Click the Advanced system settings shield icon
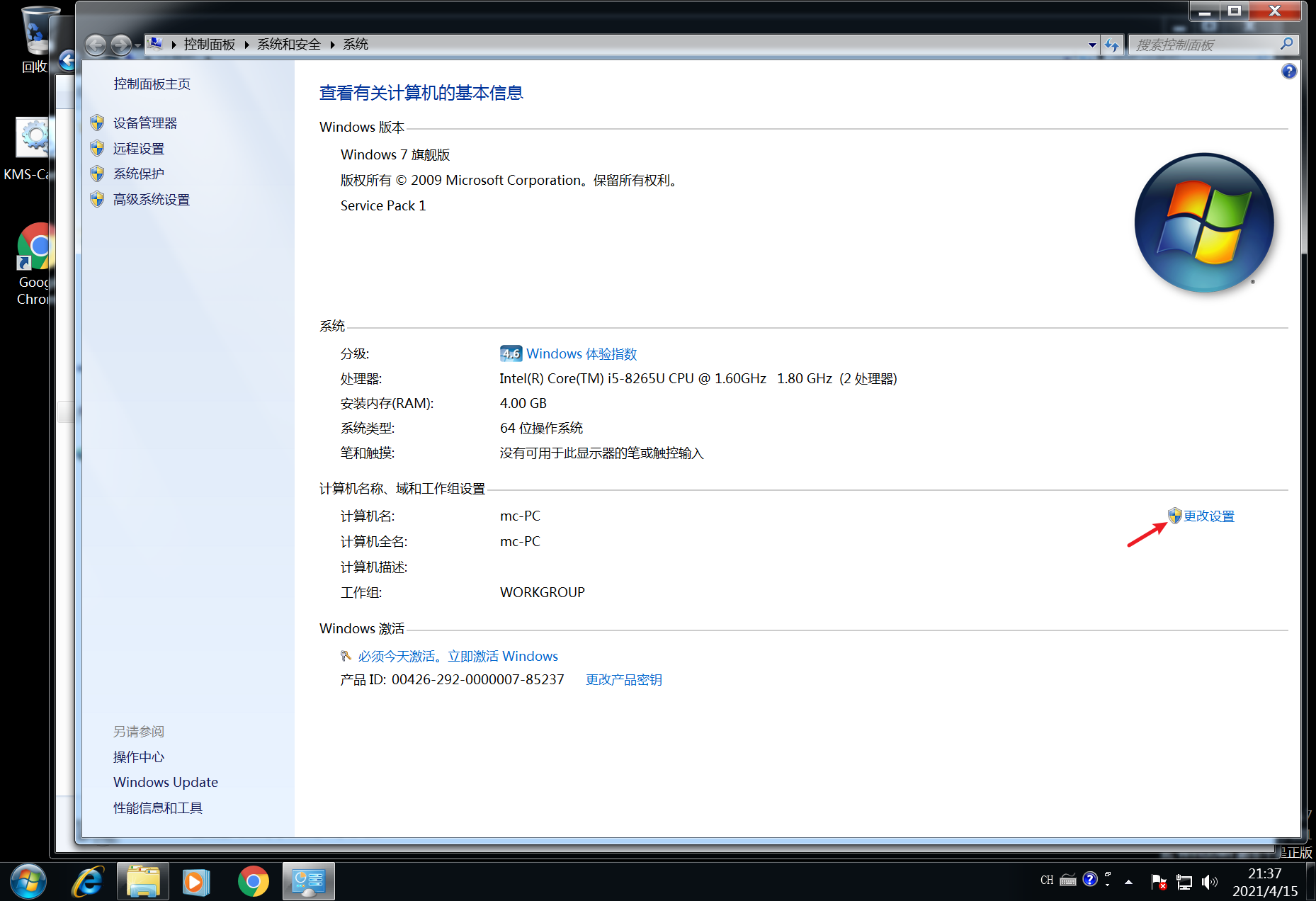Image resolution: width=1316 pixels, height=901 pixels. [98, 199]
